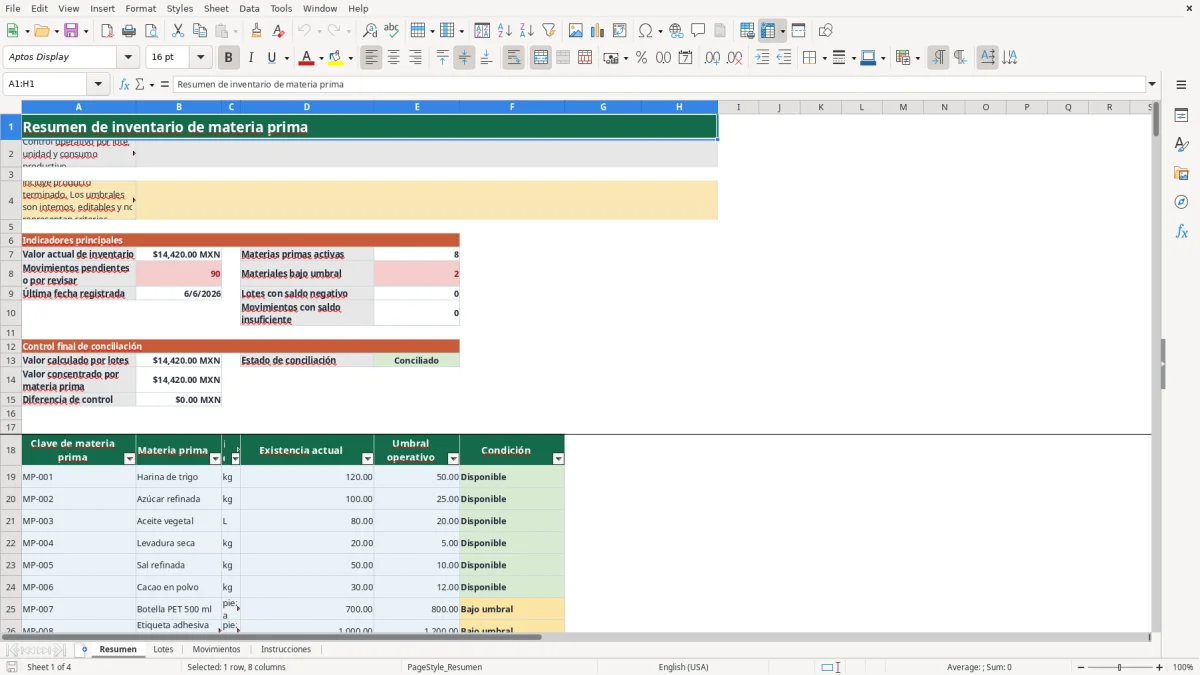This screenshot has width=1200, height=675.
Task: Open the Format menu
Action: click(140, 8)
